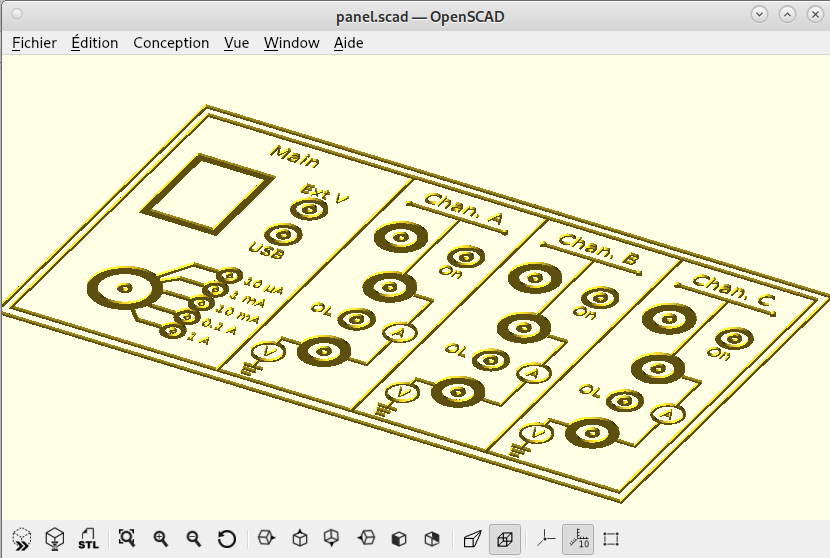Click the window menu circle in title bar
Image resolution: width=830 pixels, height=558 pixels.
(x=17, y=14)
